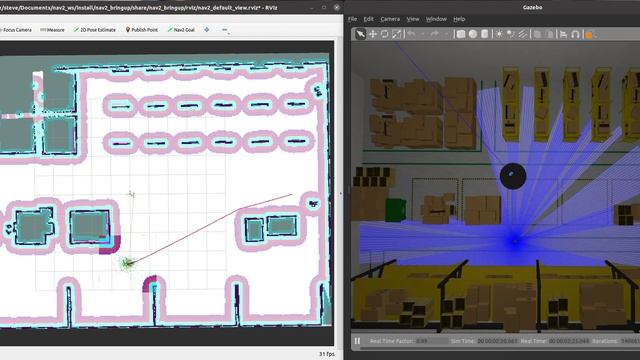Open the redo history dropdown arrow in Gazebo
640x360 pixels.
[446, 34]
